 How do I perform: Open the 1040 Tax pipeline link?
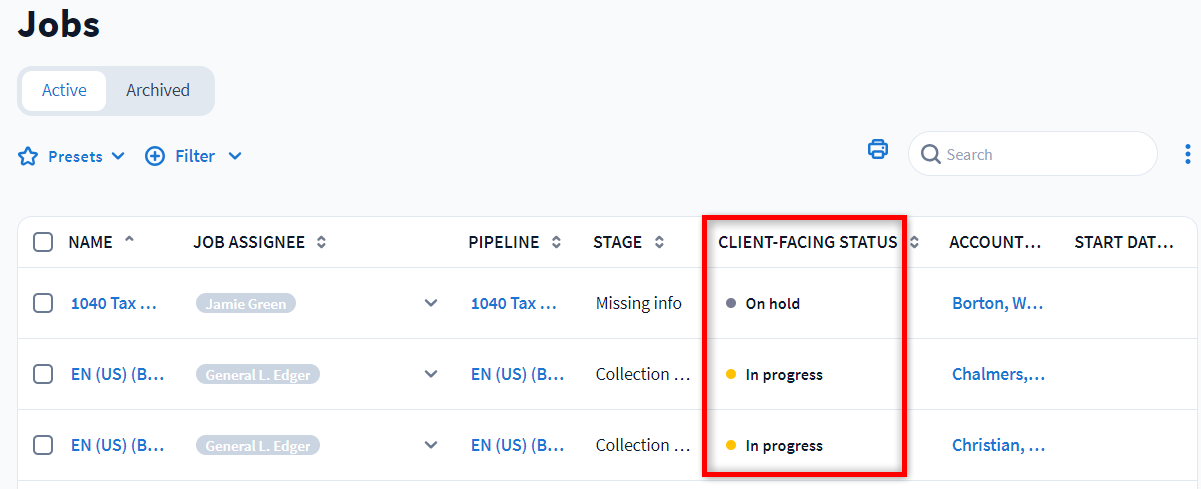513,303
